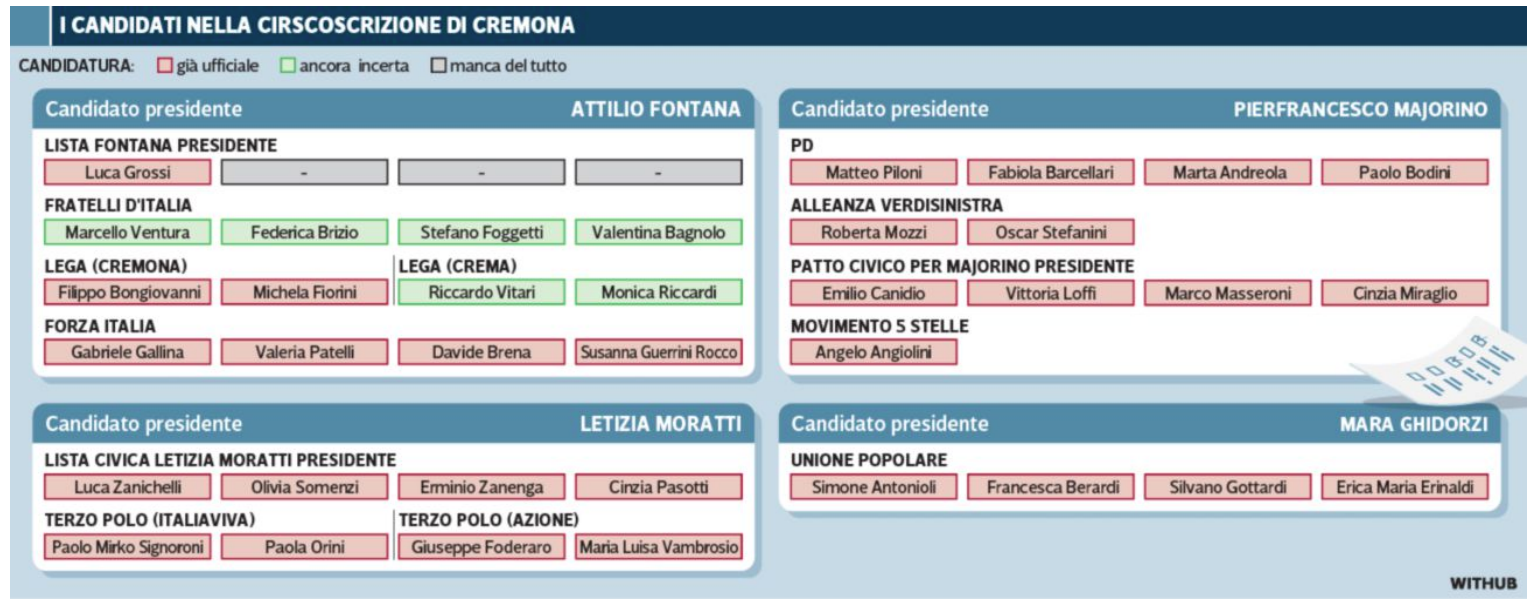Click the green 'ancora incerta' legend square
This screenshot has width=1532, height=605.
287,67
